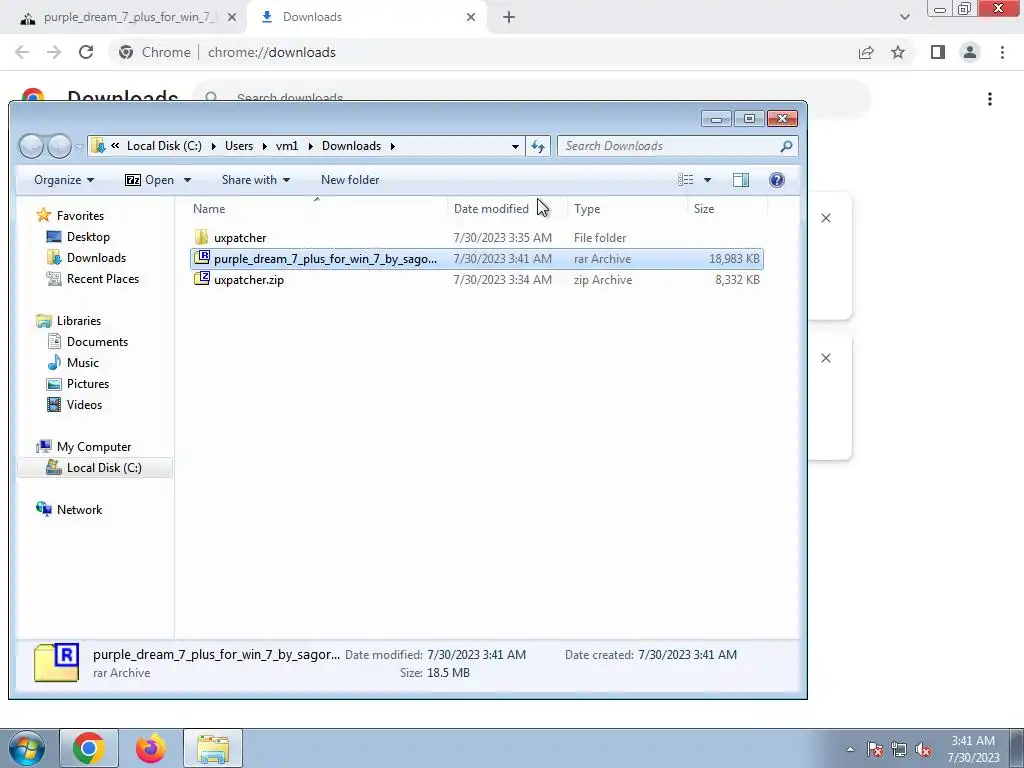The image size is (1024, 768).
Task: Expand the Open button dropdown arrow
Action: pos(187,180)
